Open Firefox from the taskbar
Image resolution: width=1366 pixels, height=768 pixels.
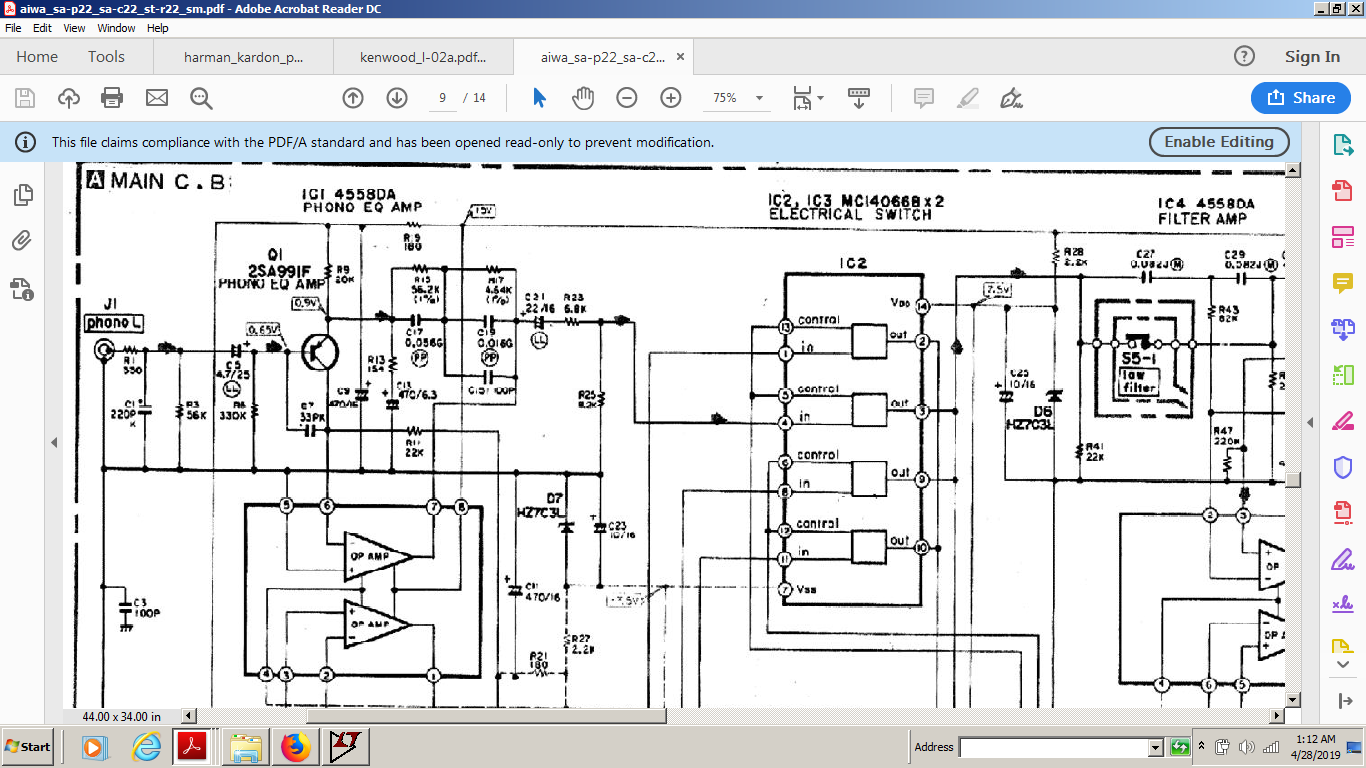click(295, 747)
